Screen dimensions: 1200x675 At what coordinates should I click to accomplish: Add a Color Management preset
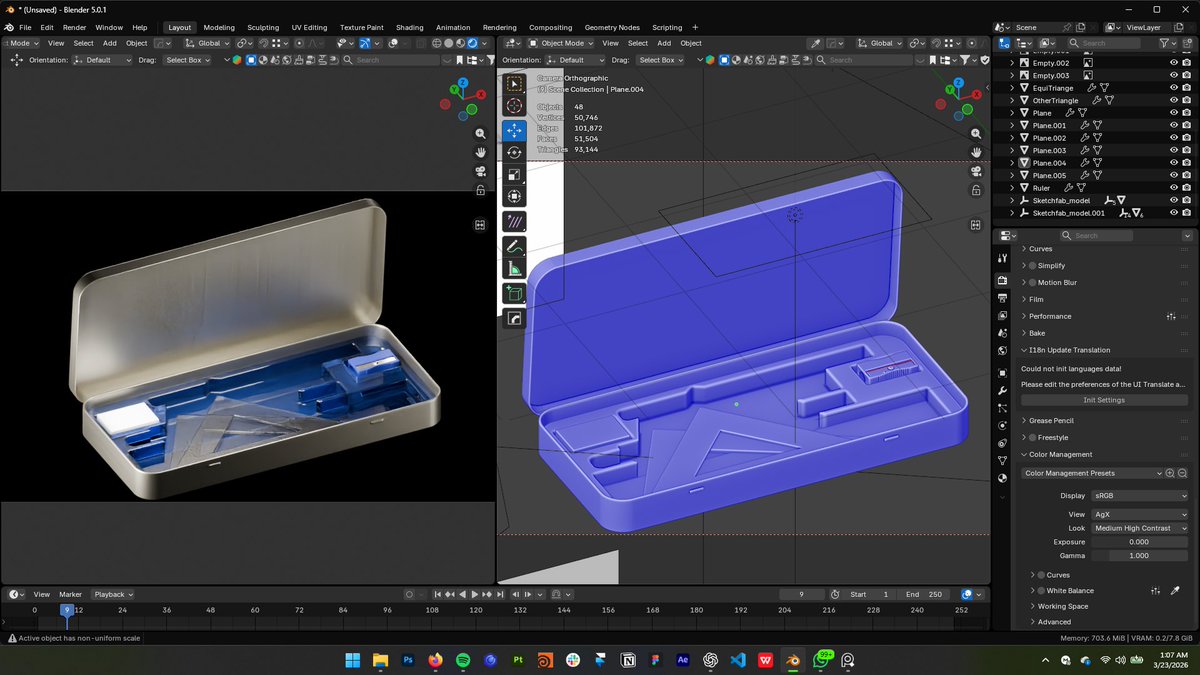[1170, 473]
